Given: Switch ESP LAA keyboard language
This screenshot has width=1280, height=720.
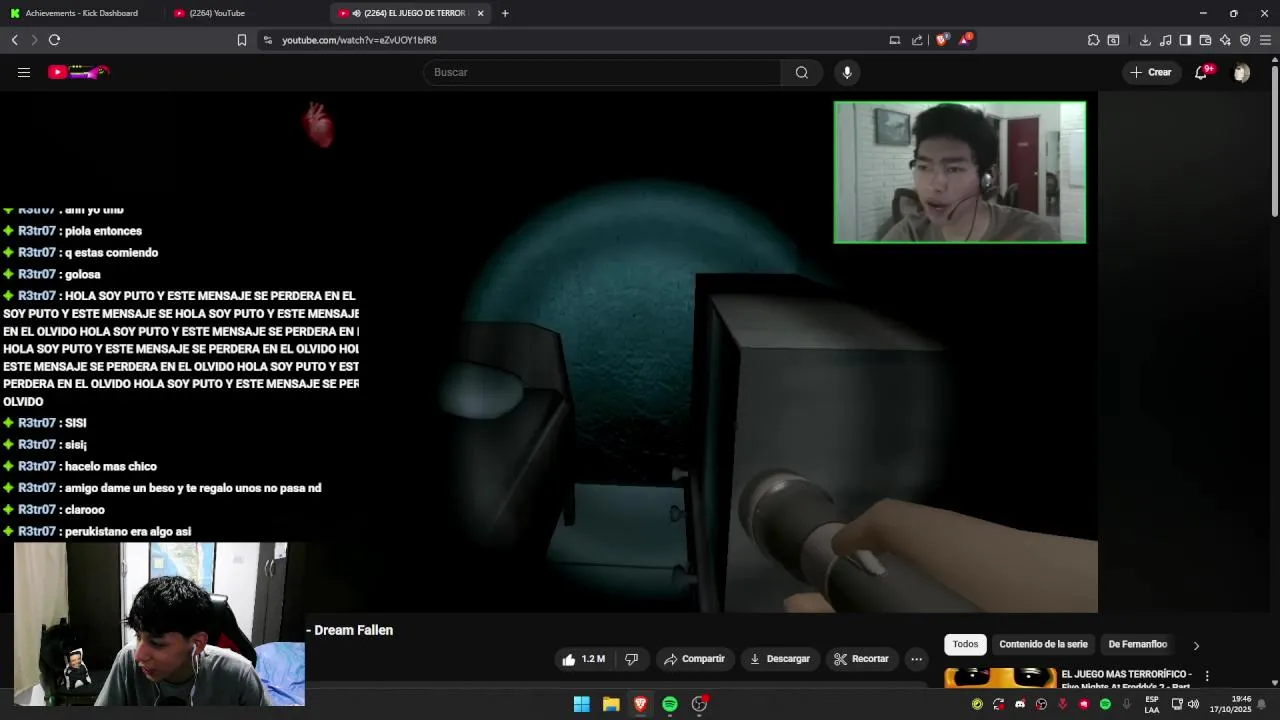Looking at the screenshot, I should (x=1152, y=704).
